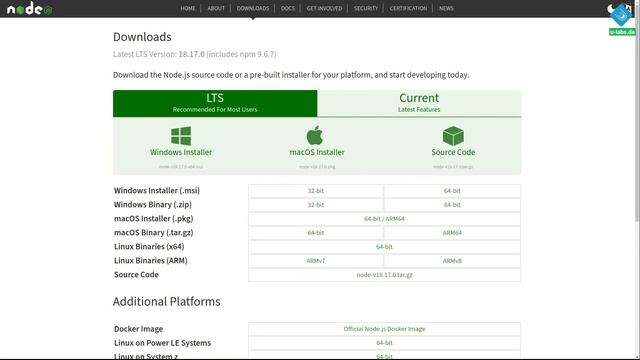The height and width of the screenshot is (360, 640).
Task: Download Windows Binary (.zip) 32-bit
Action: 316,204
